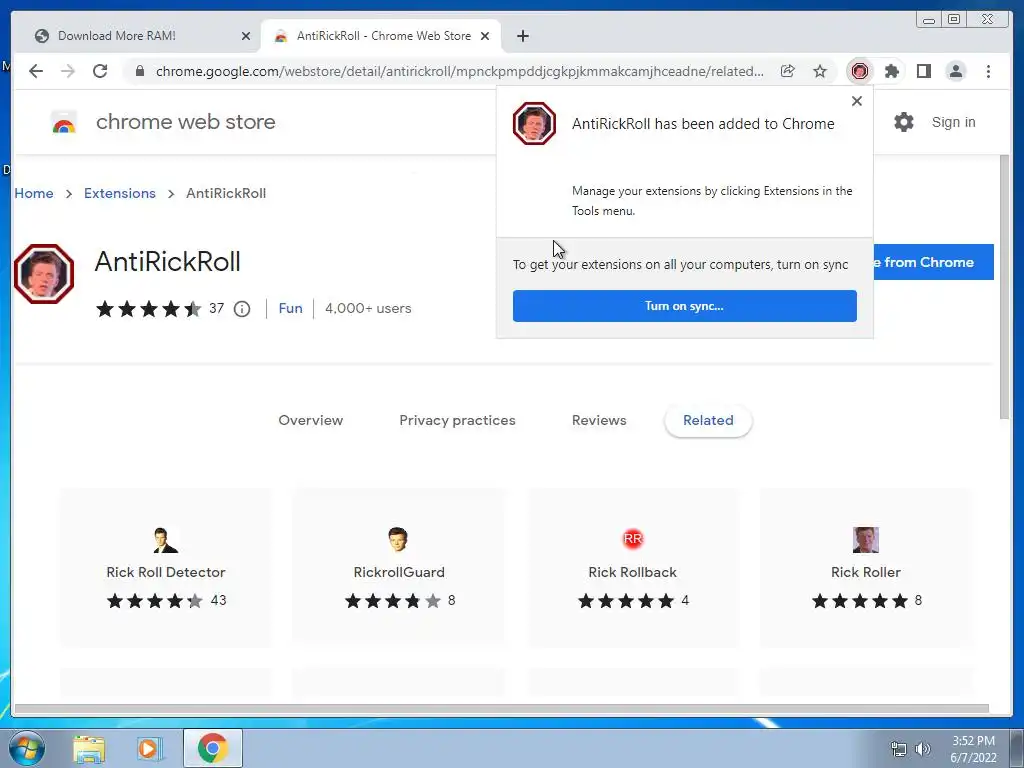Open the Extensions breadcrumb link
The image size is (1024, 768).
pyautogui.click(x=120, y=193)
